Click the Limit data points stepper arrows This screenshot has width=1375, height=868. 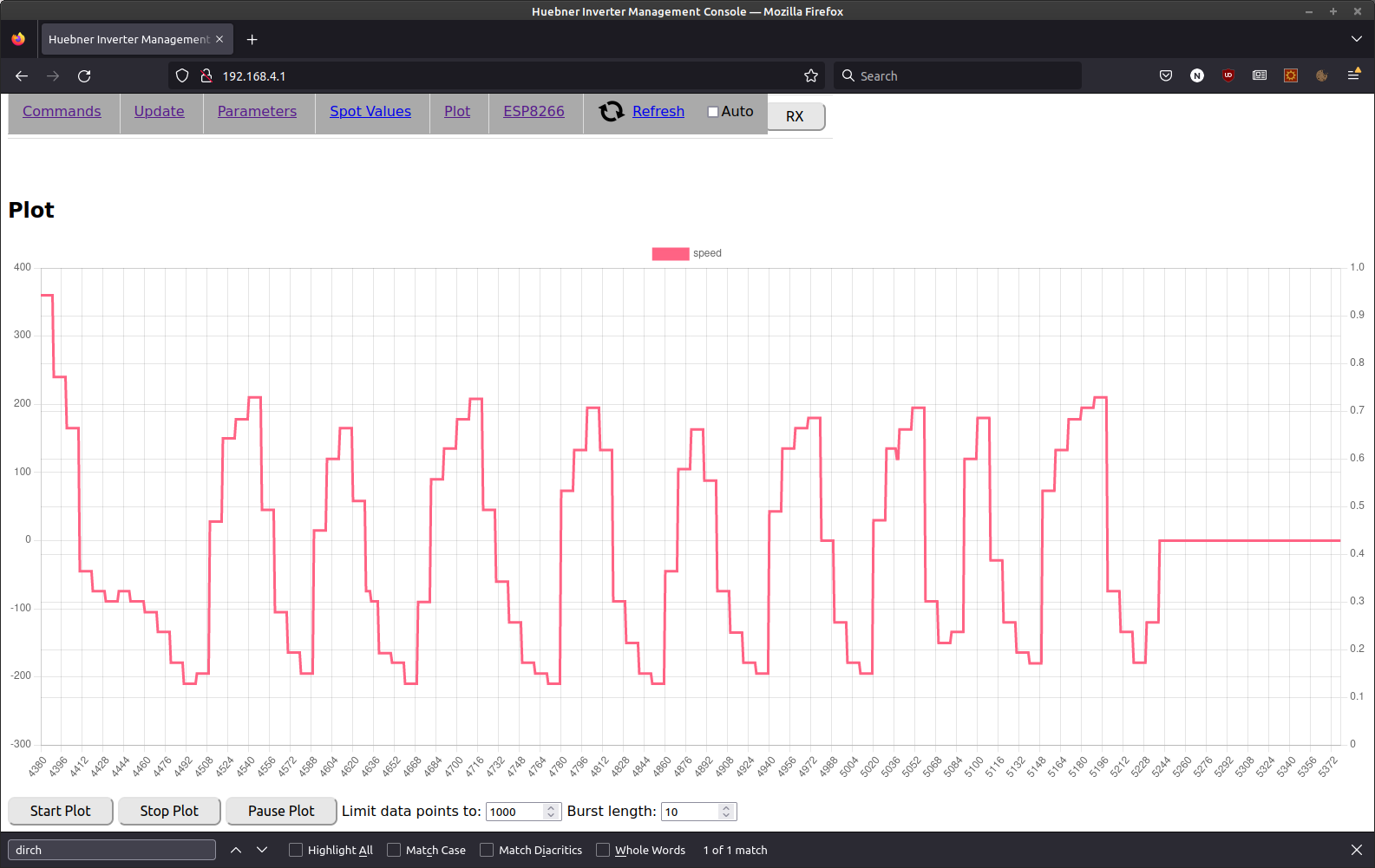point(551,812)
